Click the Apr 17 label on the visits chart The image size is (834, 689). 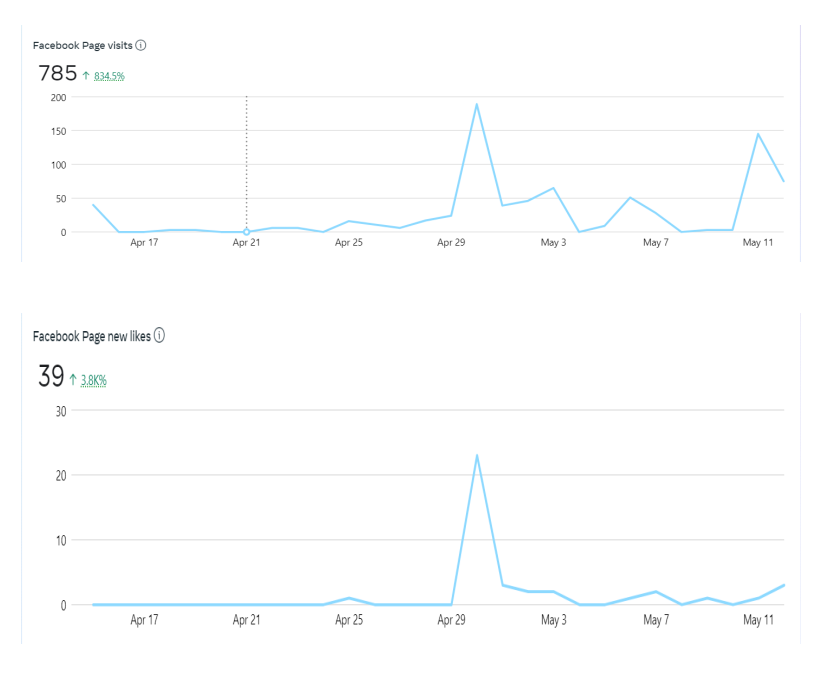tap(144, 243)
